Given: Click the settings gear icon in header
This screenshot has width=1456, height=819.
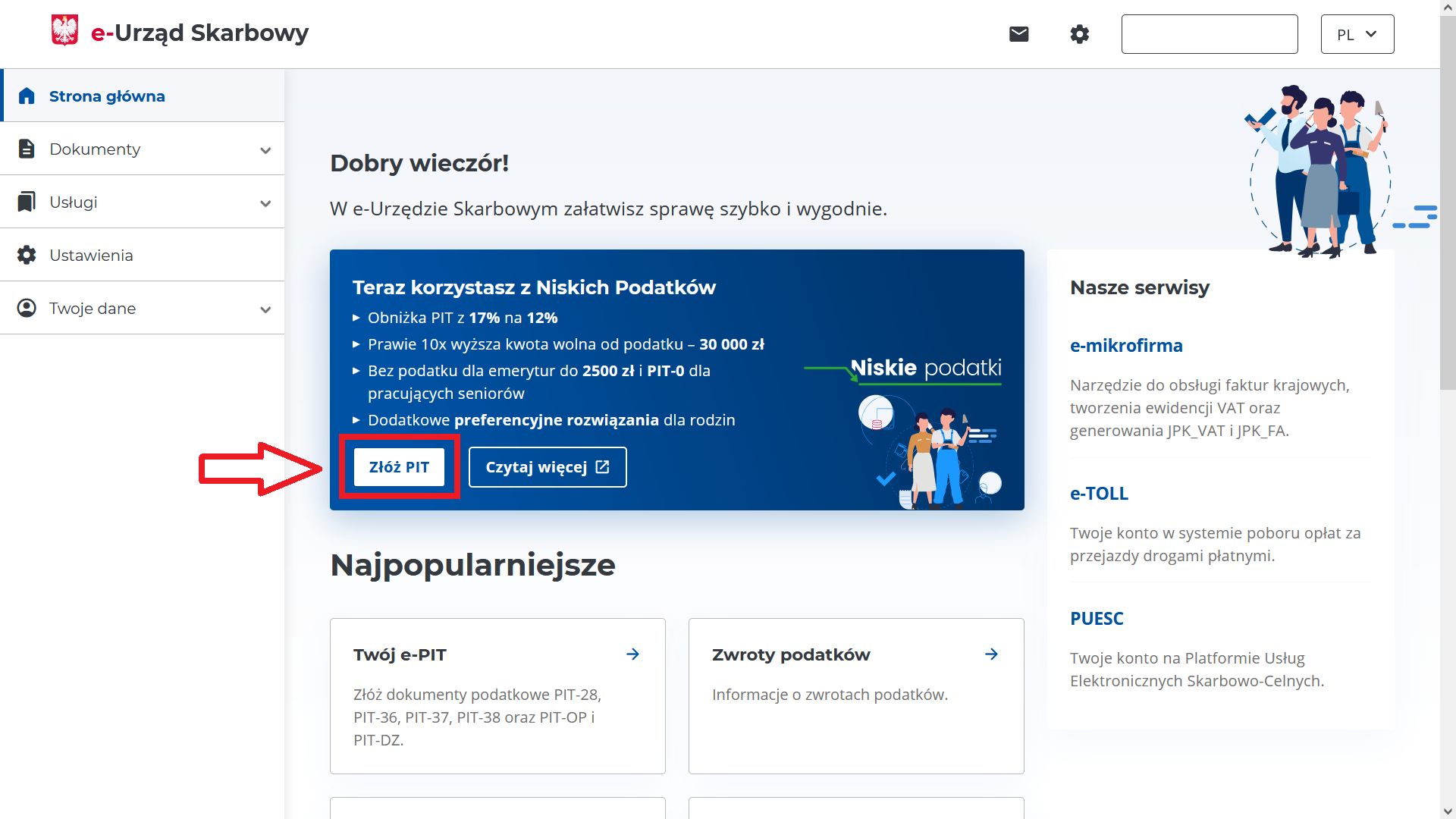Looking at the screenshot, I should tap(1079, 34).
